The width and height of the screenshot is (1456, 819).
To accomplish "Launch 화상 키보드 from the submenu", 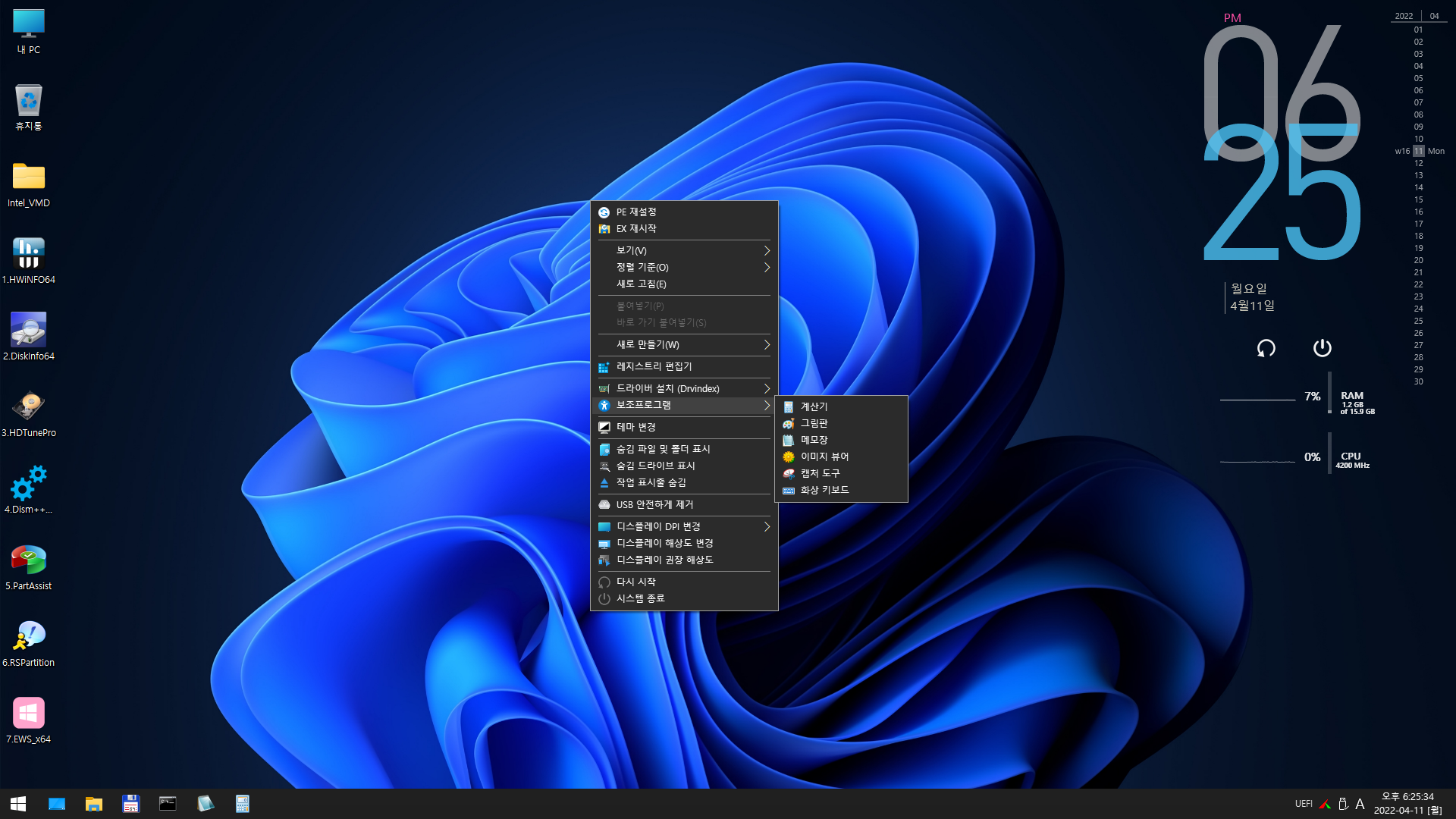I will tap(841, 491).
